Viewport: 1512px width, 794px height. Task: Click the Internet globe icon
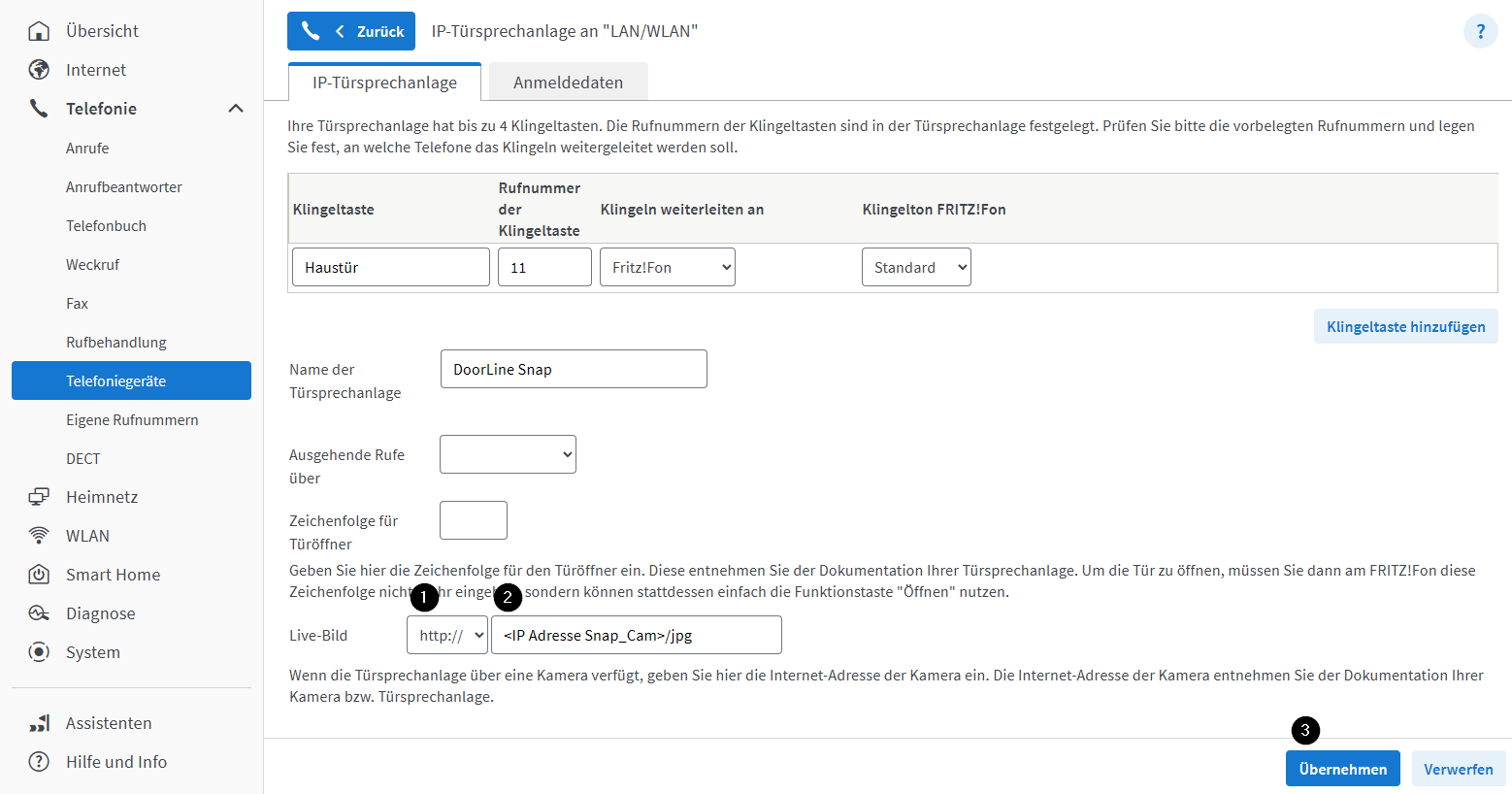39,70
